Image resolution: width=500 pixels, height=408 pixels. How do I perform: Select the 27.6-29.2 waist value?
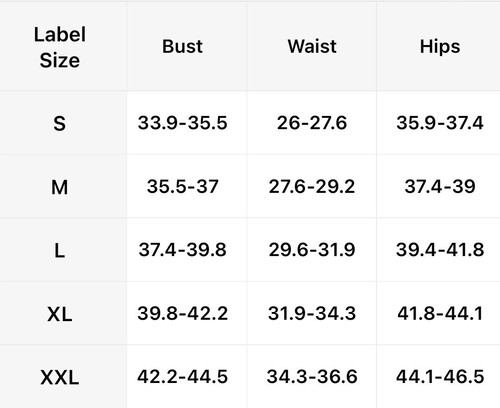pos(312,186)
